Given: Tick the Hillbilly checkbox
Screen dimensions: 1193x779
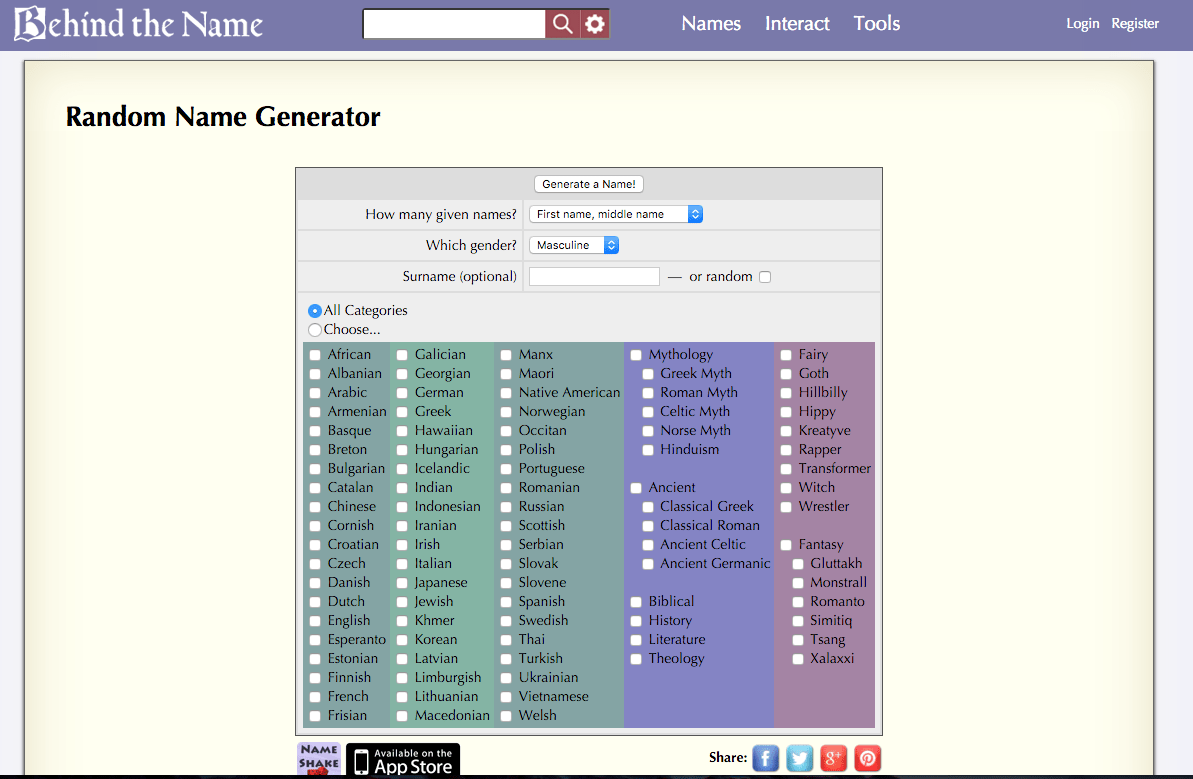Looking at the screenshot, I should pyautogui.click(x=786, y=393).
